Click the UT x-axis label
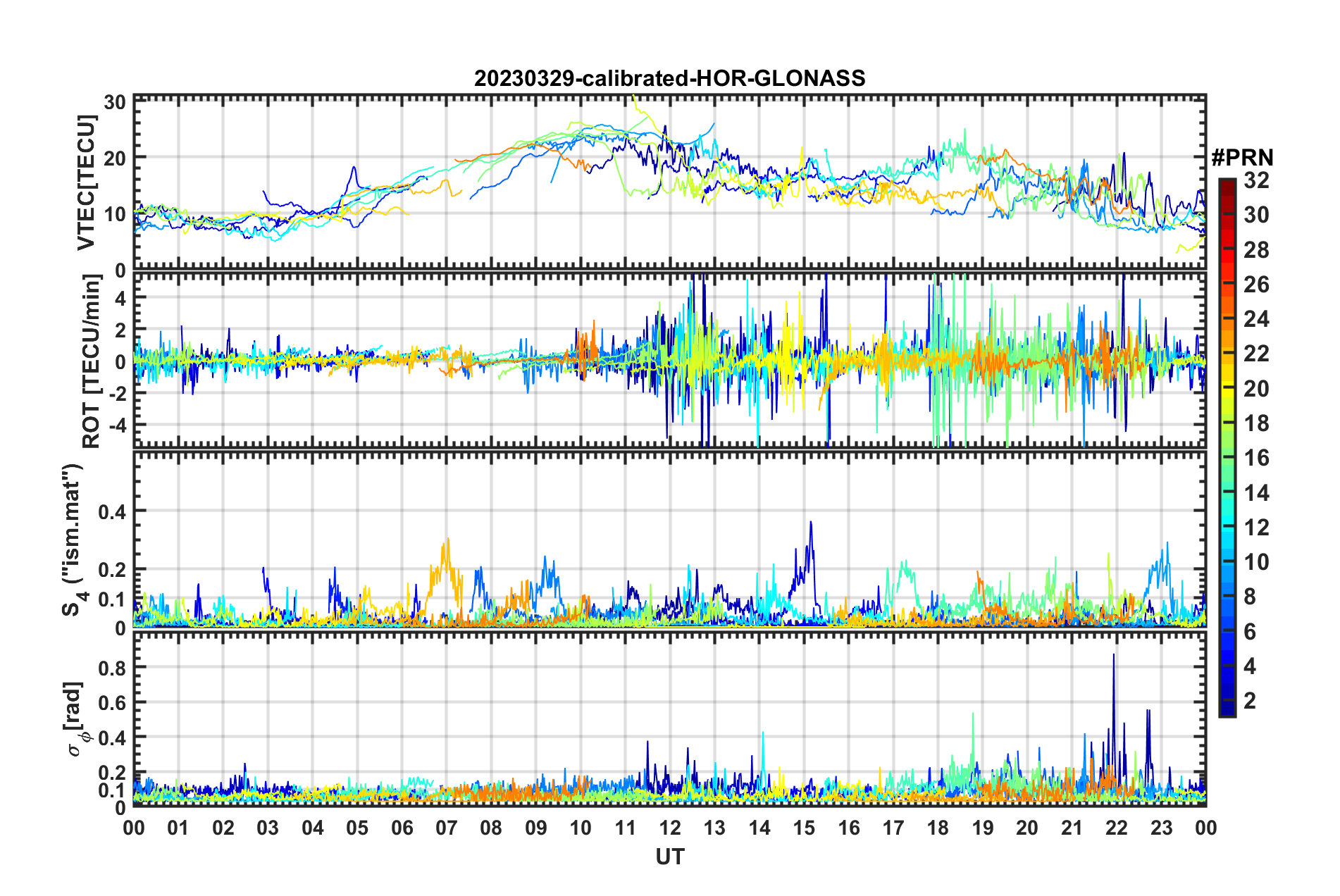 tap(669, 856)
